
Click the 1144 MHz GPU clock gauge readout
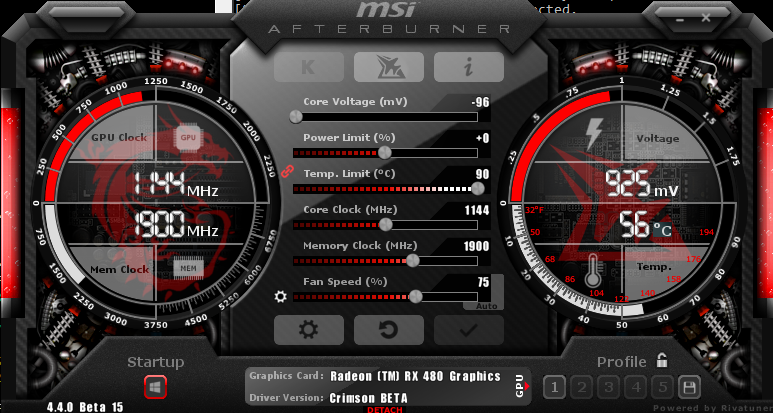tap(176, 185)
